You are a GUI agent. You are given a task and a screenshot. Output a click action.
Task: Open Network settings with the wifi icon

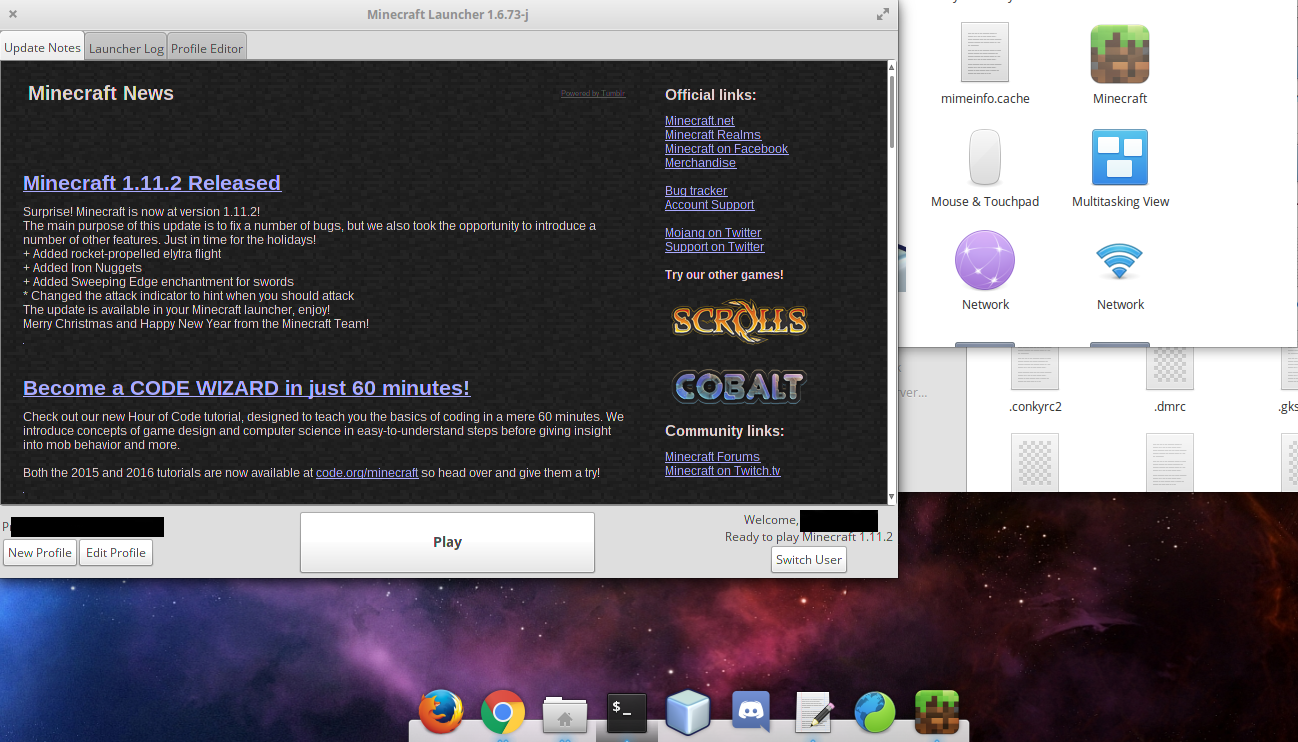point(1119,260)
